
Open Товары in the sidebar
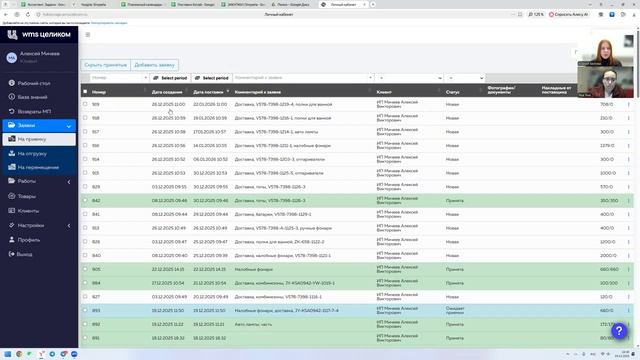27,196
